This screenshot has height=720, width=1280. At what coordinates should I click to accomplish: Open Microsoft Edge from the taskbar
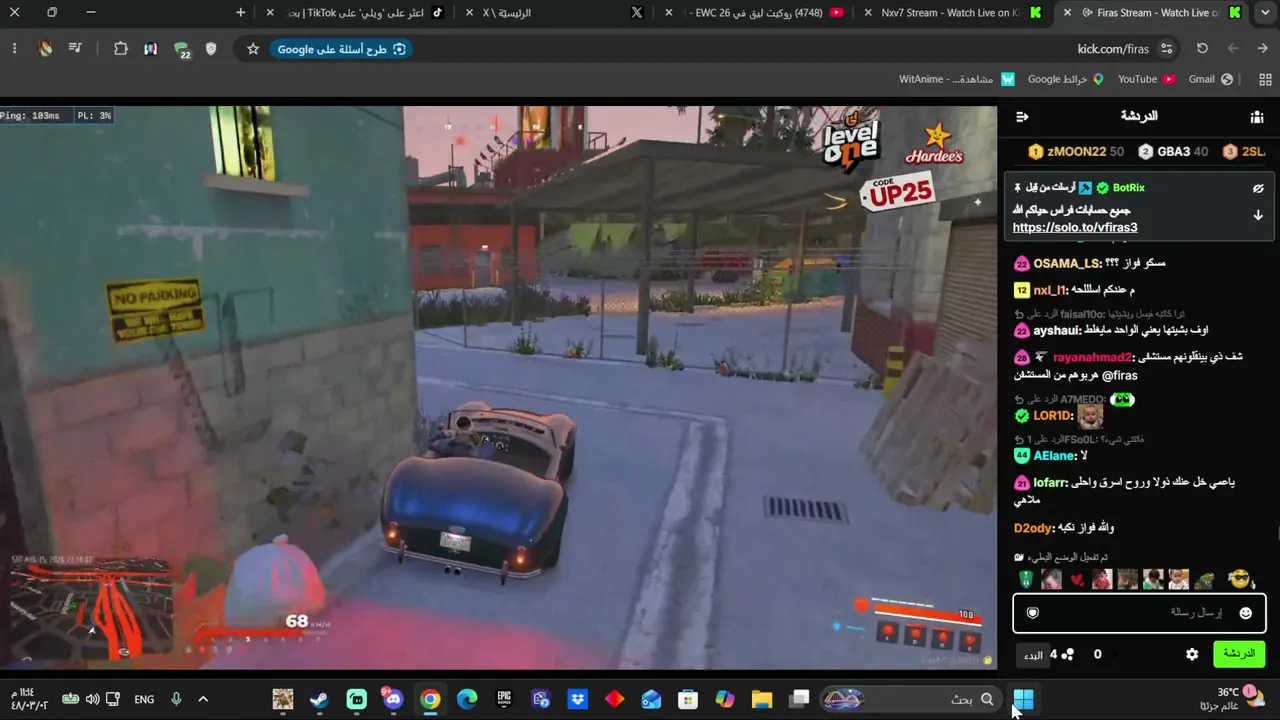point(467,699)
